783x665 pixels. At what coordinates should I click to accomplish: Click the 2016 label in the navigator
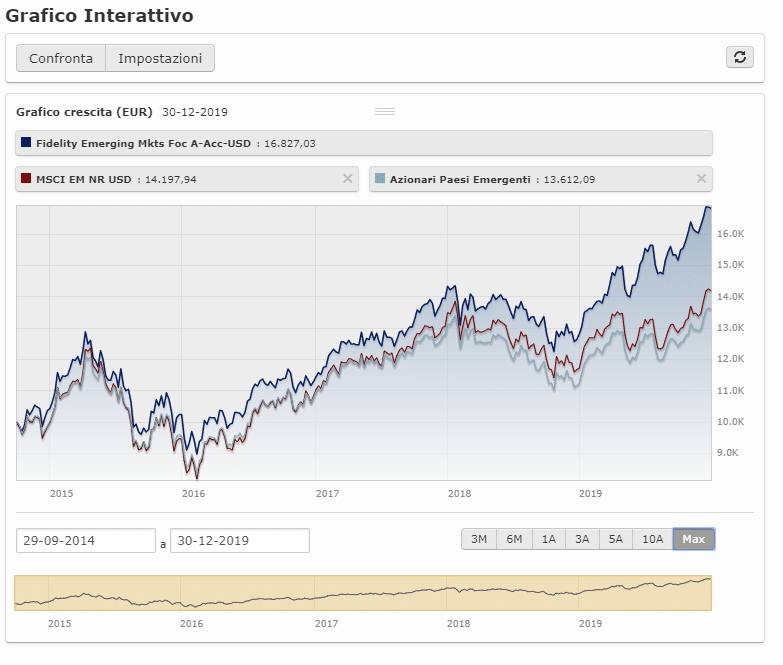[x=191, y=624]
